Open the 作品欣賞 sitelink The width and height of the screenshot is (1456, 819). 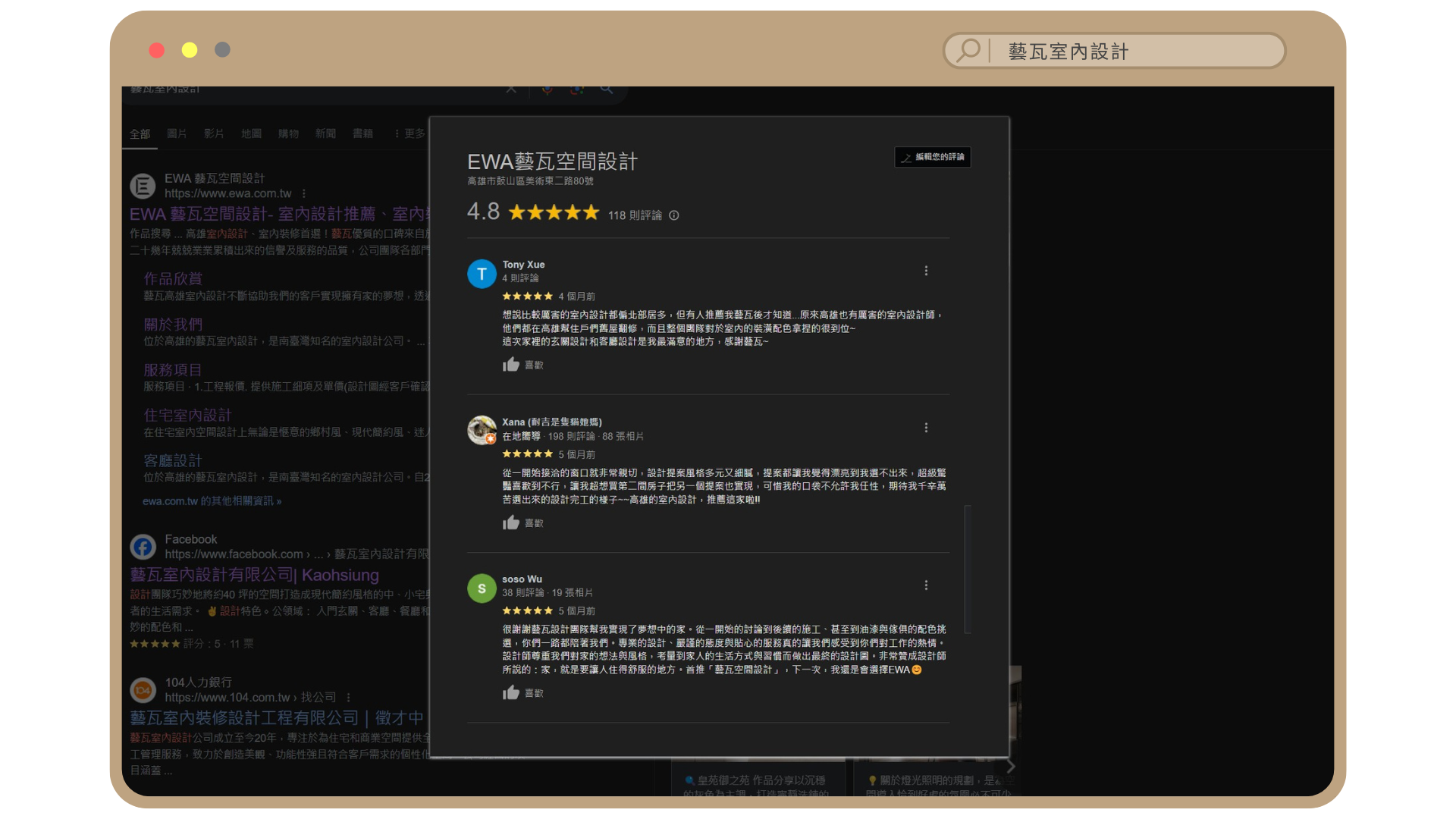[173, 278]
